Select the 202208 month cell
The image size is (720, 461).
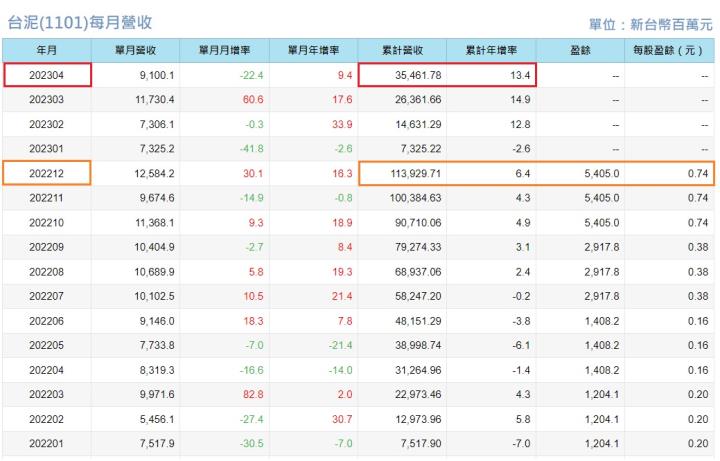47,272
